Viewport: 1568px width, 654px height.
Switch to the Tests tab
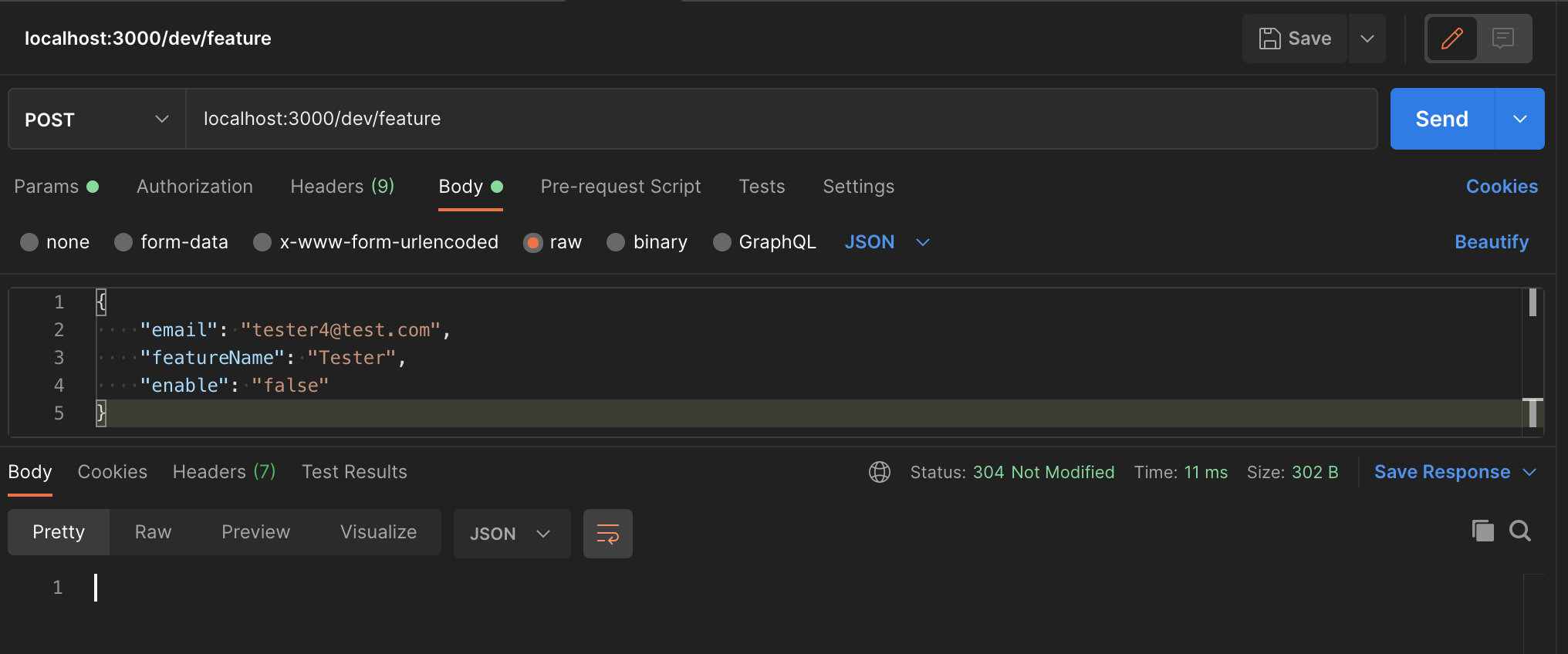pyautogui.click(x=762, y=187)
